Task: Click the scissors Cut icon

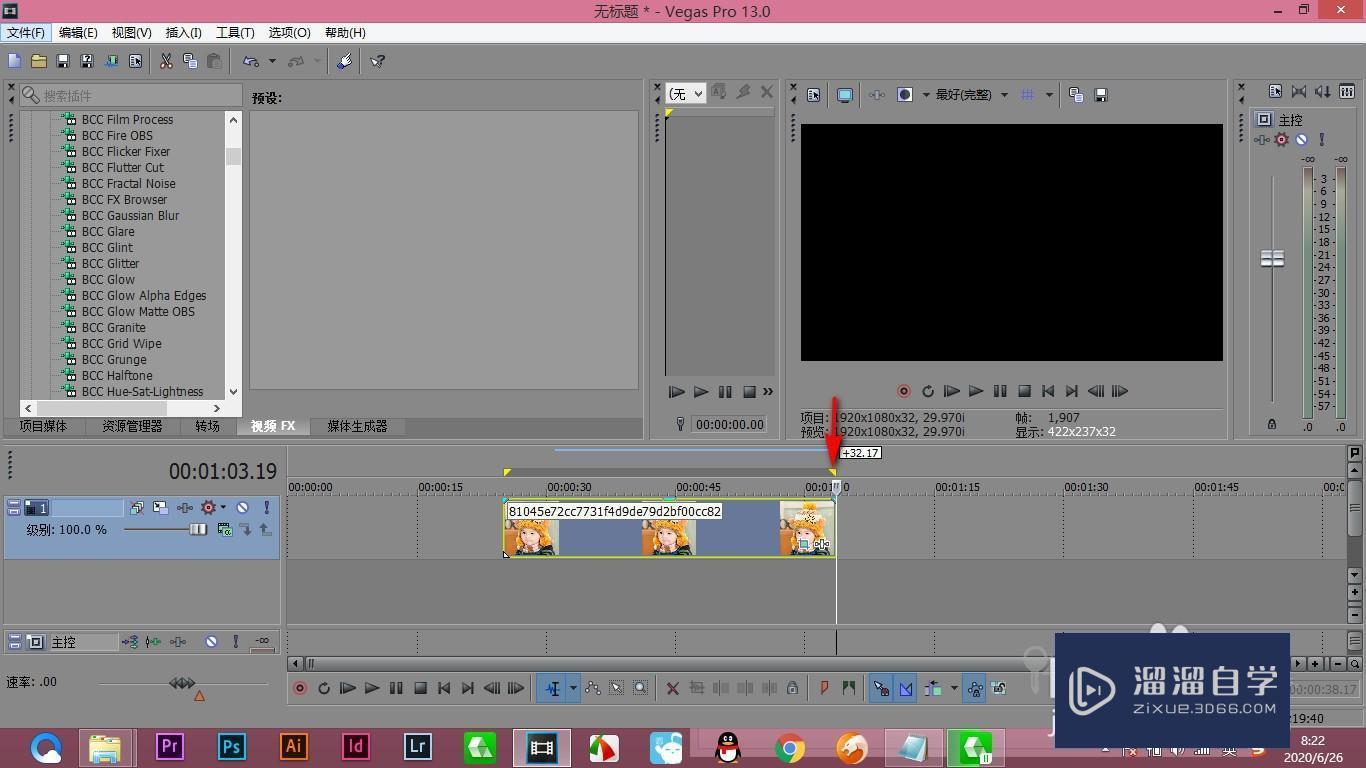Action: [166, 61]
